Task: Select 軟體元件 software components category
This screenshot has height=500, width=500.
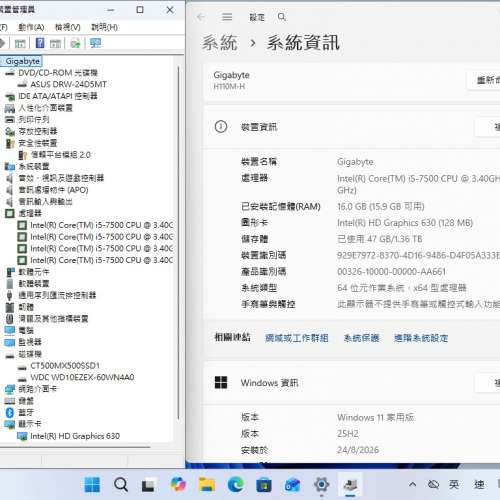Action: [x=34, y=272]
